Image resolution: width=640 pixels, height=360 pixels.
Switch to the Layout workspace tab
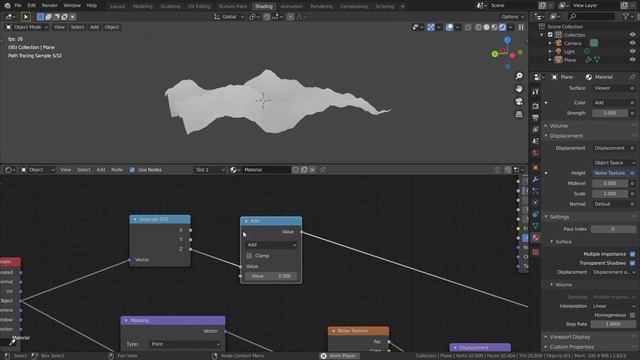pos(118,6)
